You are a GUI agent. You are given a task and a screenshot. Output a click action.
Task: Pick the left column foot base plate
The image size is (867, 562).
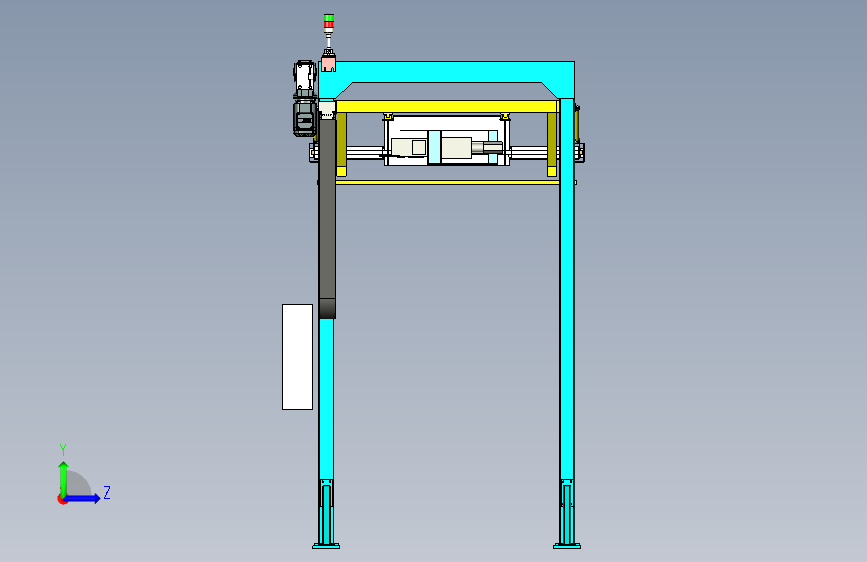[326, 547]
